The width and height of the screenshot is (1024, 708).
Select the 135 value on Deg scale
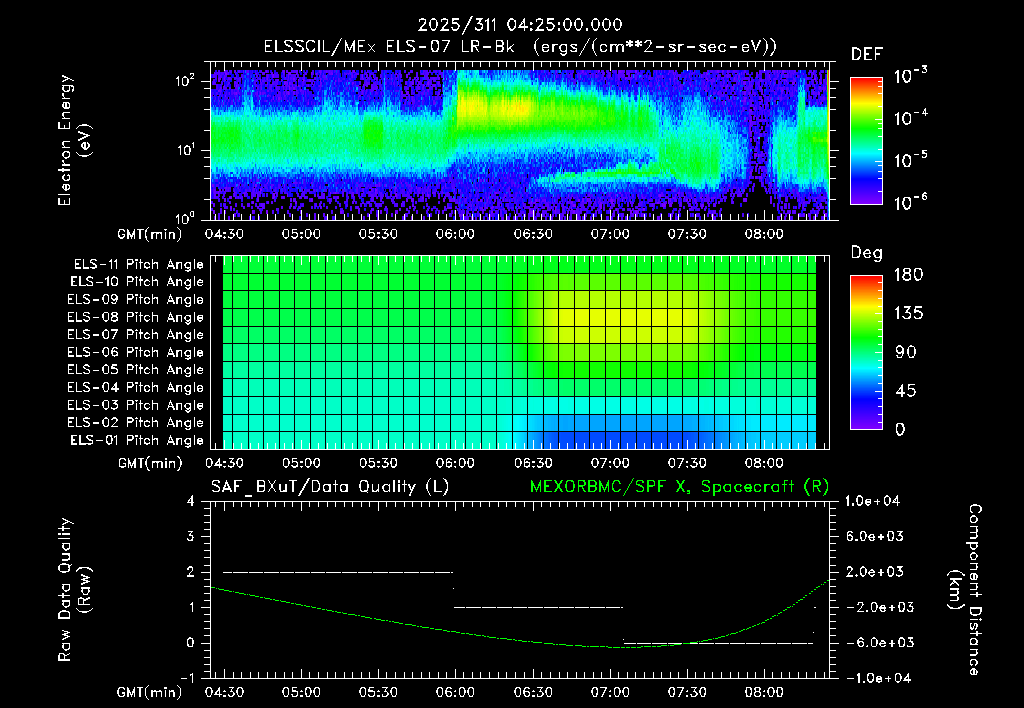coord(909,313)
